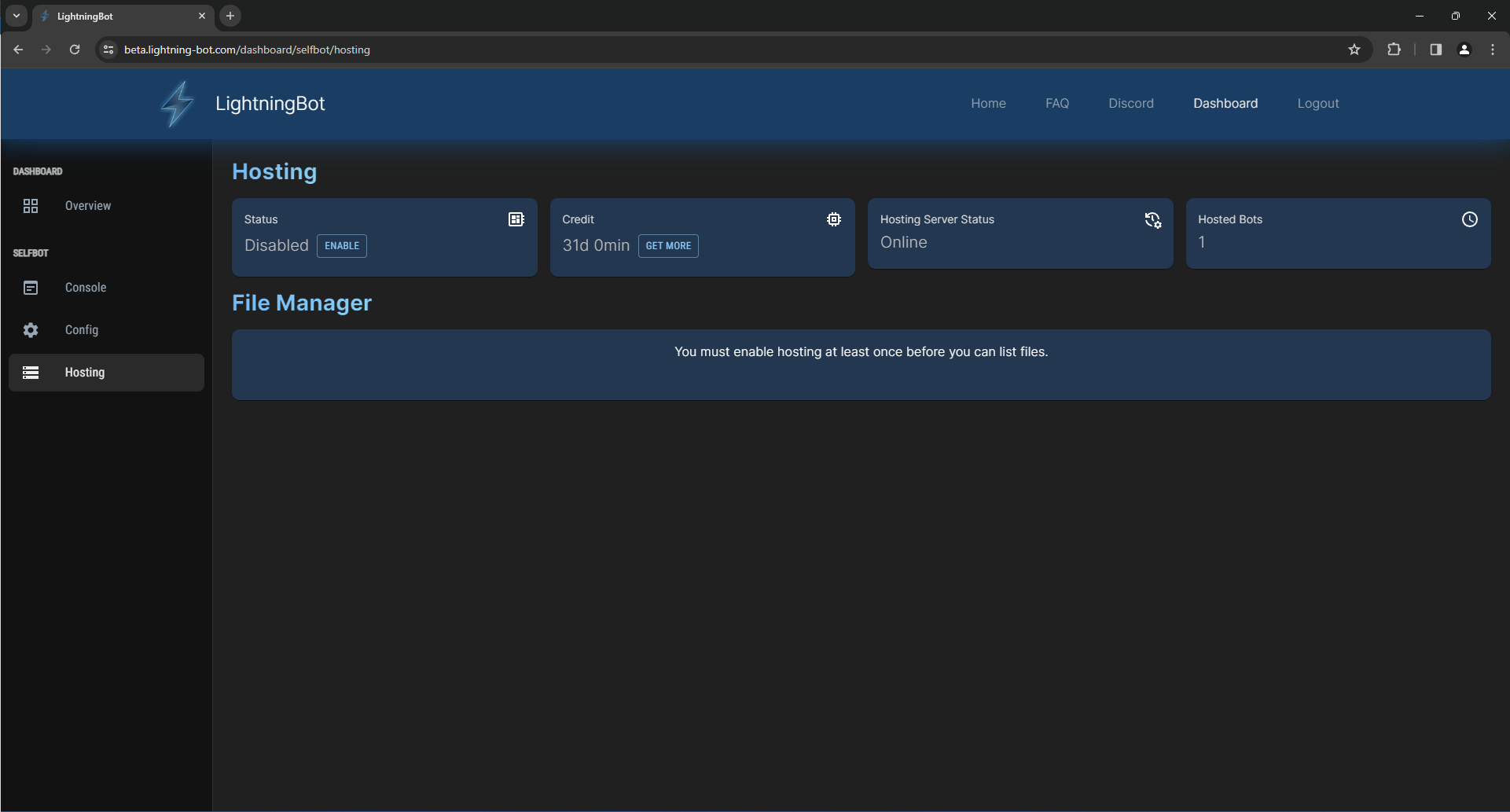Click the status icon on the Status card
Image resolution: width=1510 pixels, height=812 pixels.
(x=516, y=219)
